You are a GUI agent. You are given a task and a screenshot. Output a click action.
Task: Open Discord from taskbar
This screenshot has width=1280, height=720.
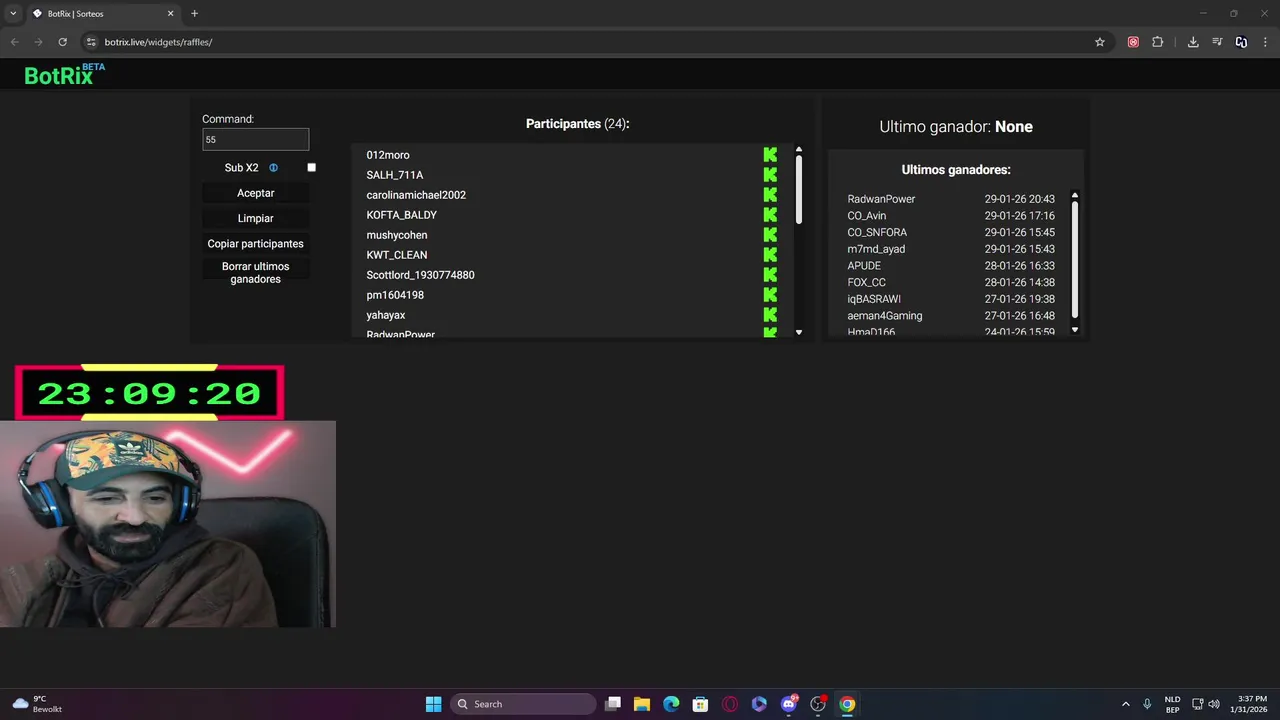pos(789,704)
